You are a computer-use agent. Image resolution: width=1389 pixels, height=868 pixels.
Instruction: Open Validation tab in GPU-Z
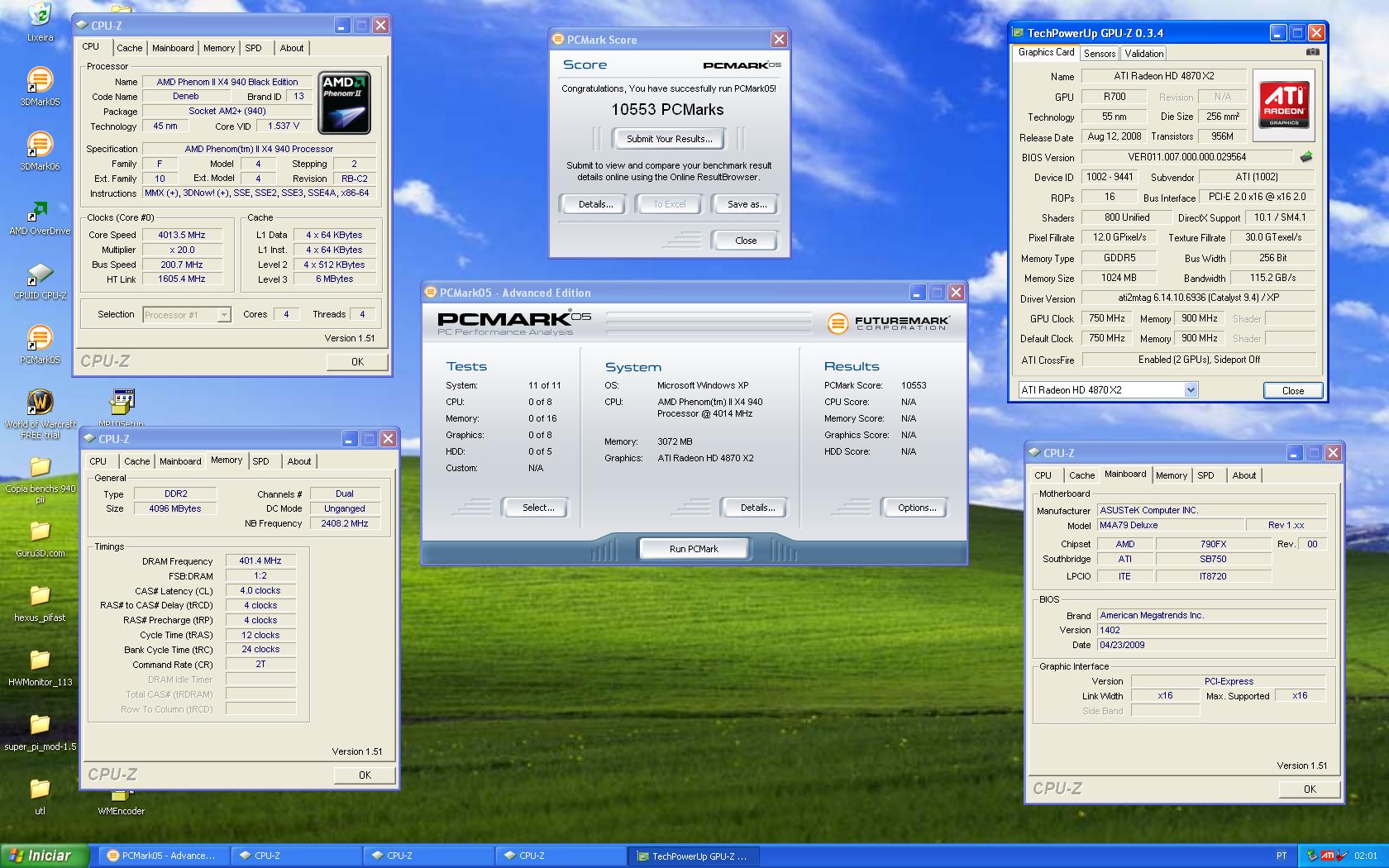tap(1144, 53)
